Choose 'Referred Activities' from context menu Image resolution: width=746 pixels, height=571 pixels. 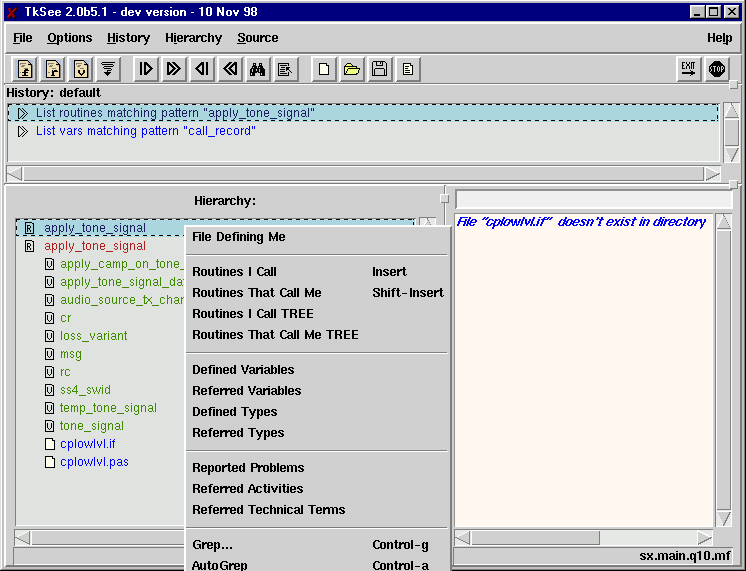pyautogui.click(x=317, y=489)
